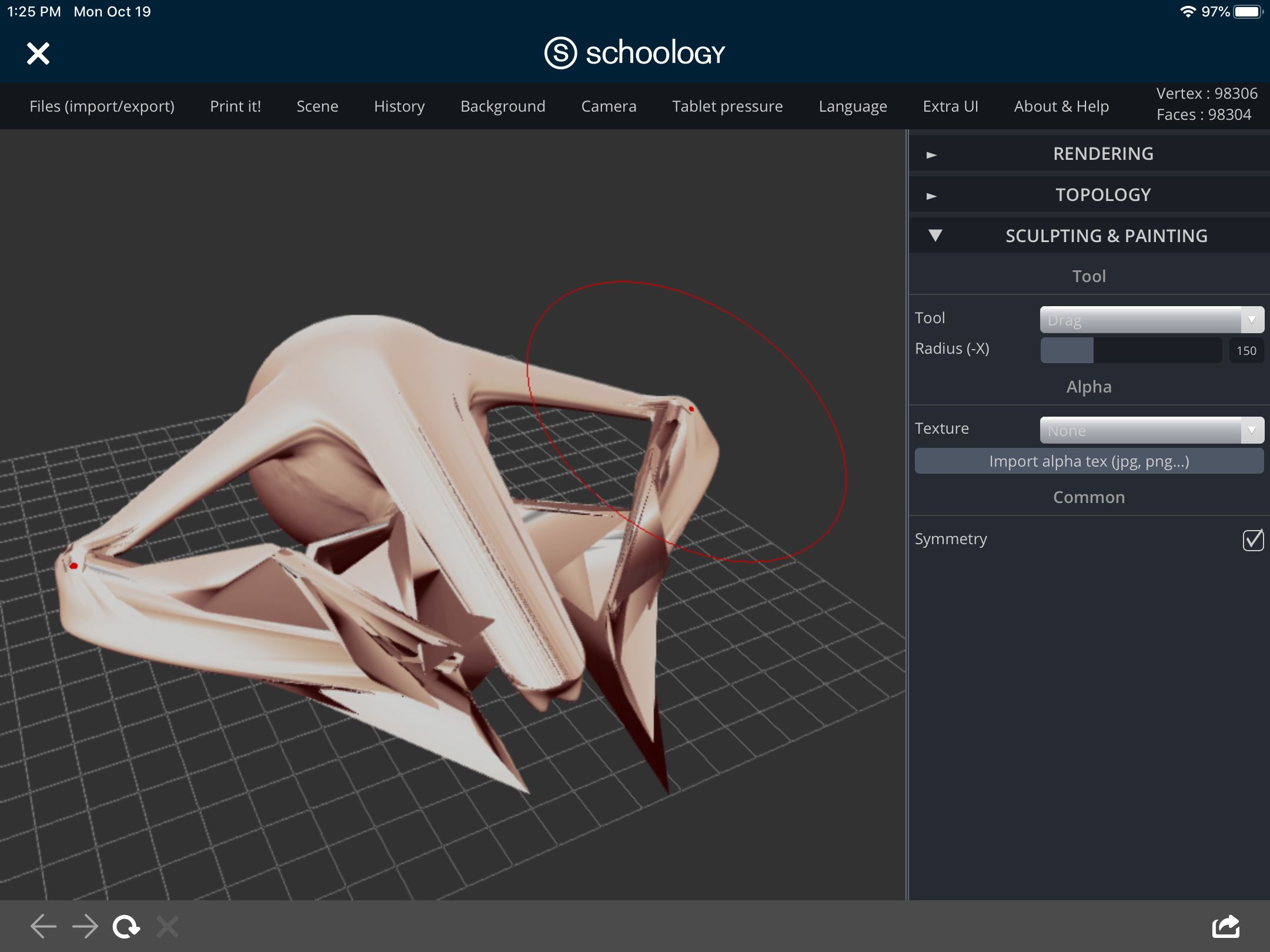1270x952 pixels.
Task: Reload the page with refresh icon
Action: pyautogui.click(x=126, y=927)
